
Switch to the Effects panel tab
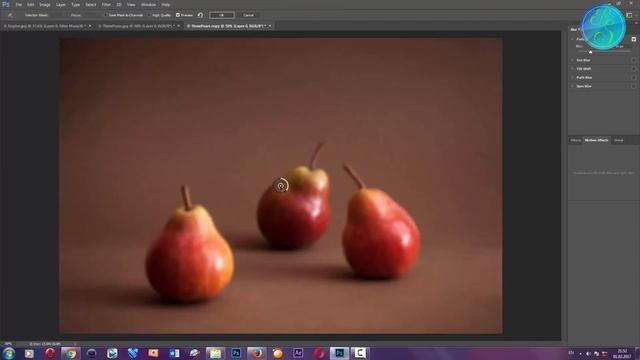(x=576, y=140)
